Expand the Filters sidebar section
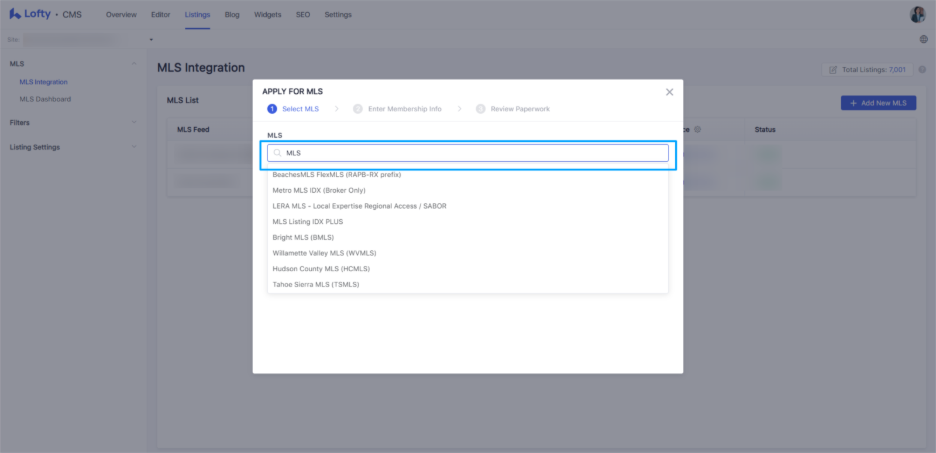 click(133, 123)
